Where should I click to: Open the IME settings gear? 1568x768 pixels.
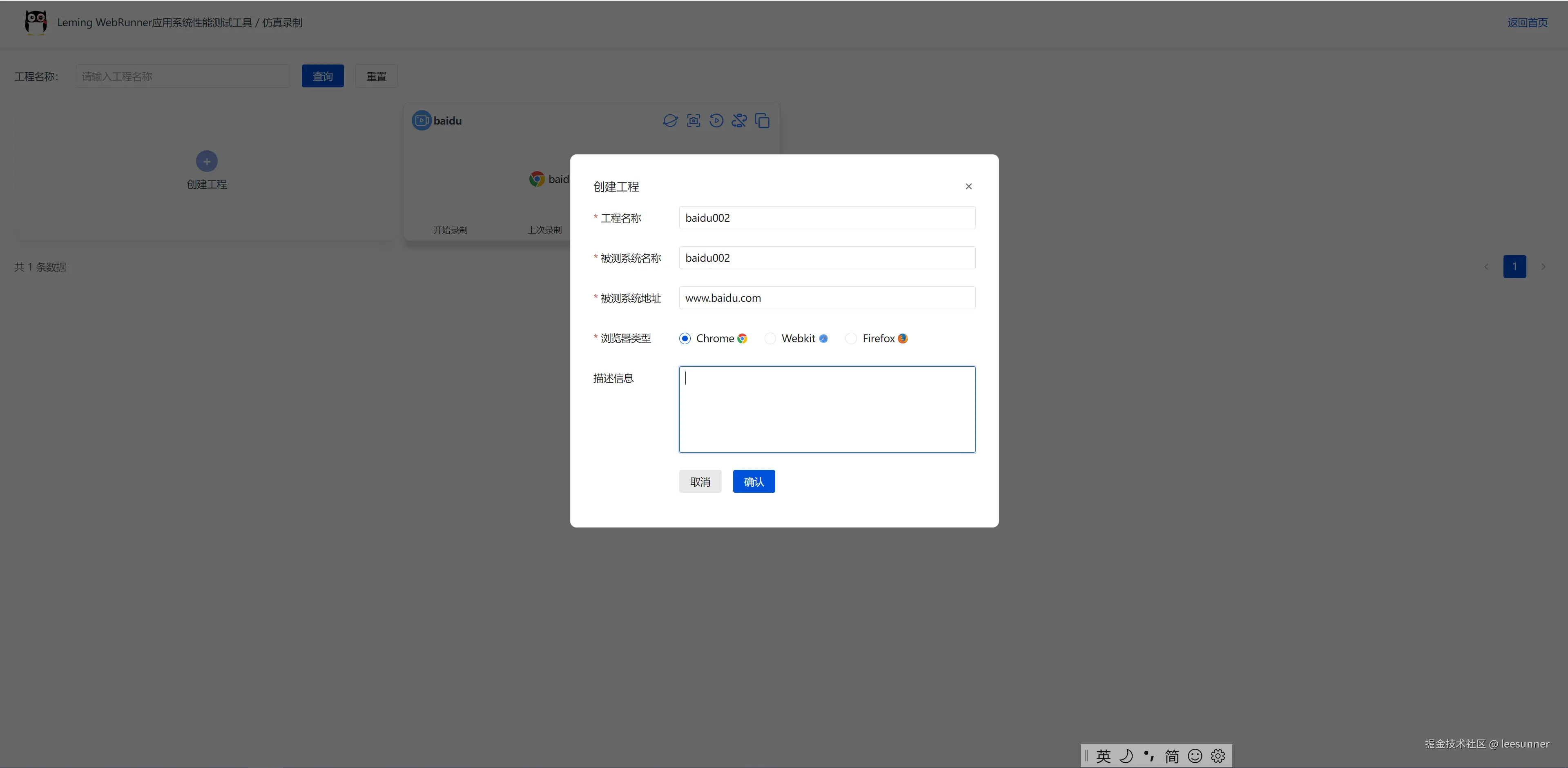click(x=1218, y=756)
